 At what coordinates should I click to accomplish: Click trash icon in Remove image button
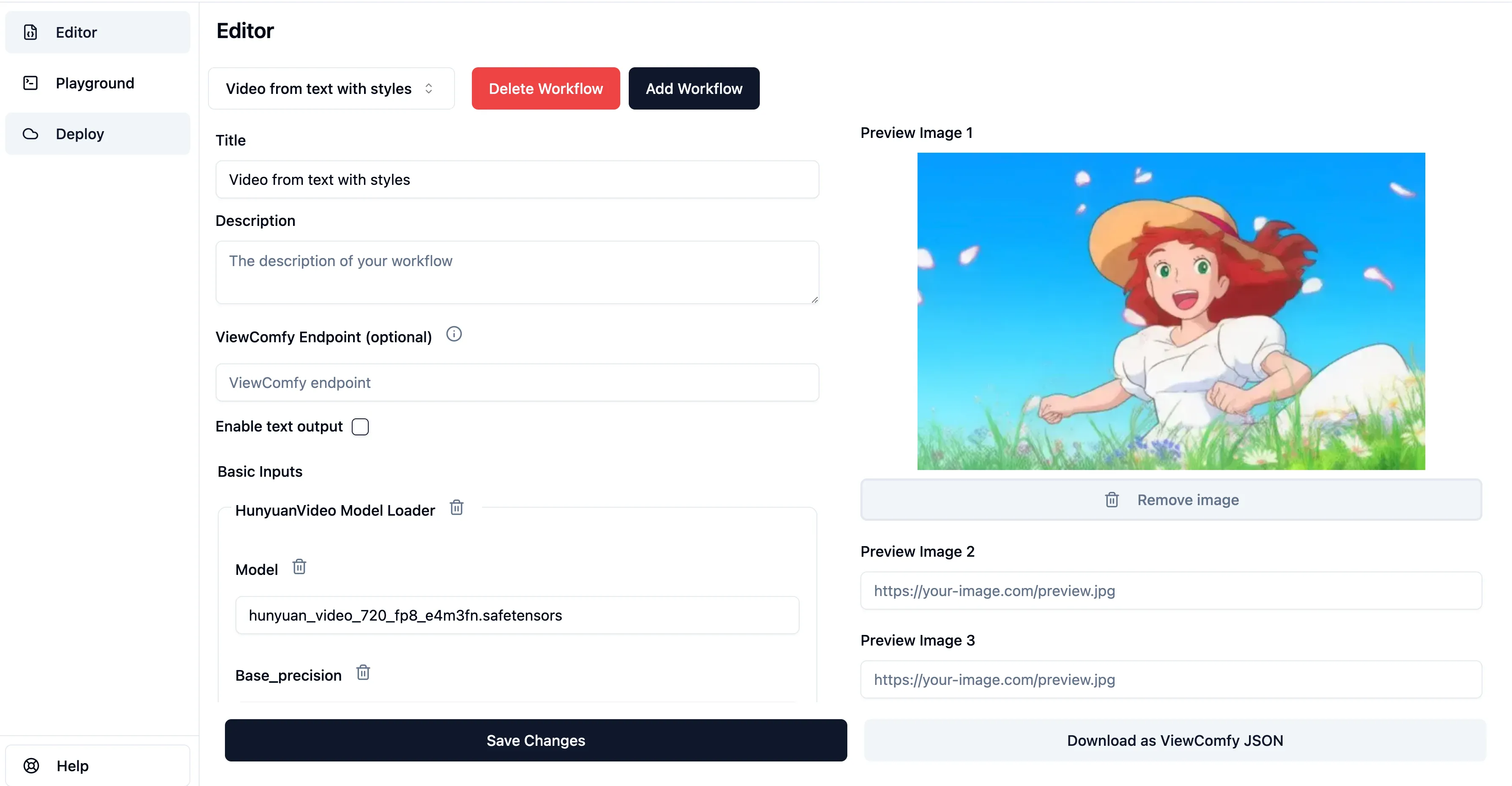tap(1112, 500)
